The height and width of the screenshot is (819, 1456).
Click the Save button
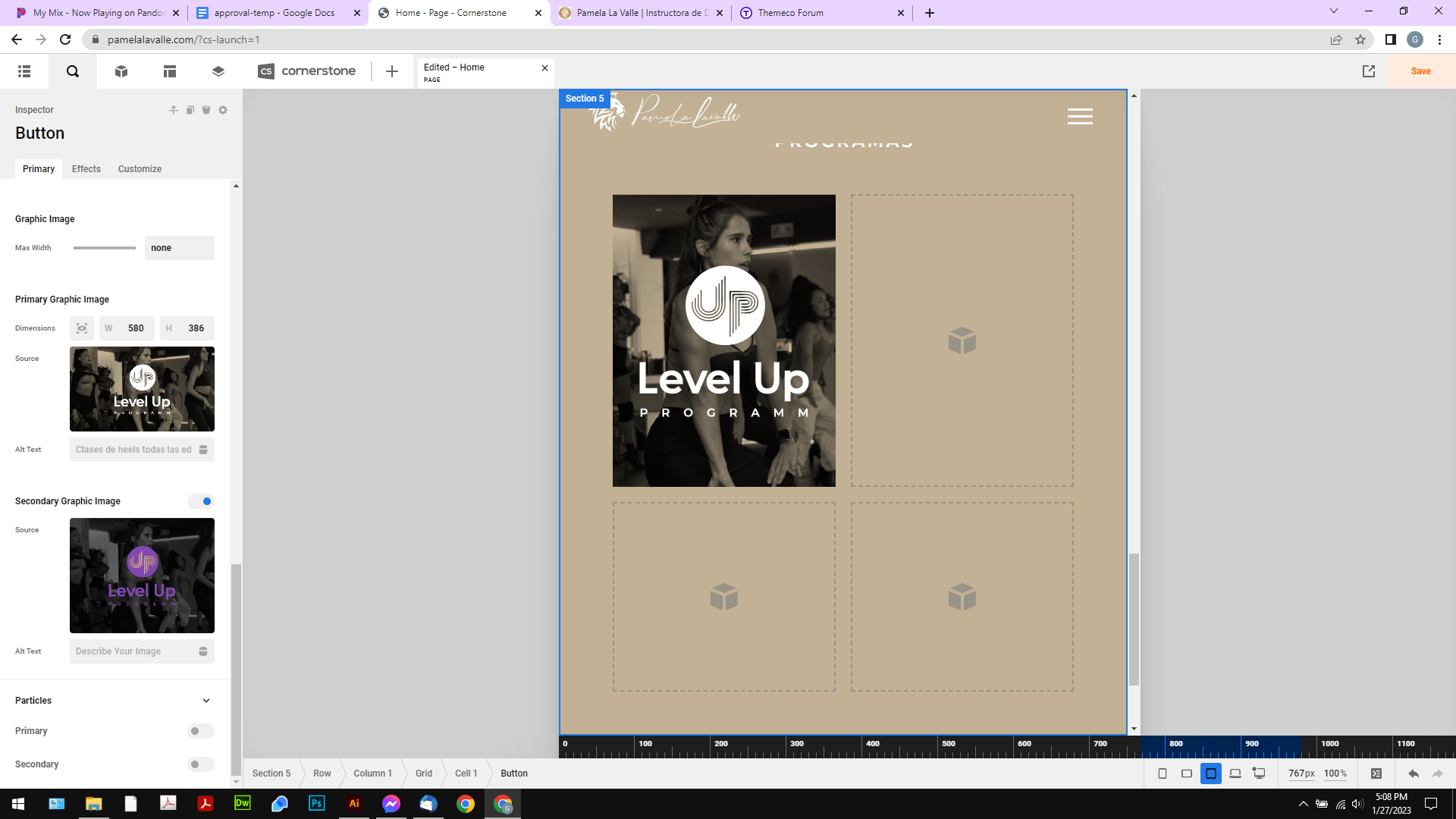1420,71
